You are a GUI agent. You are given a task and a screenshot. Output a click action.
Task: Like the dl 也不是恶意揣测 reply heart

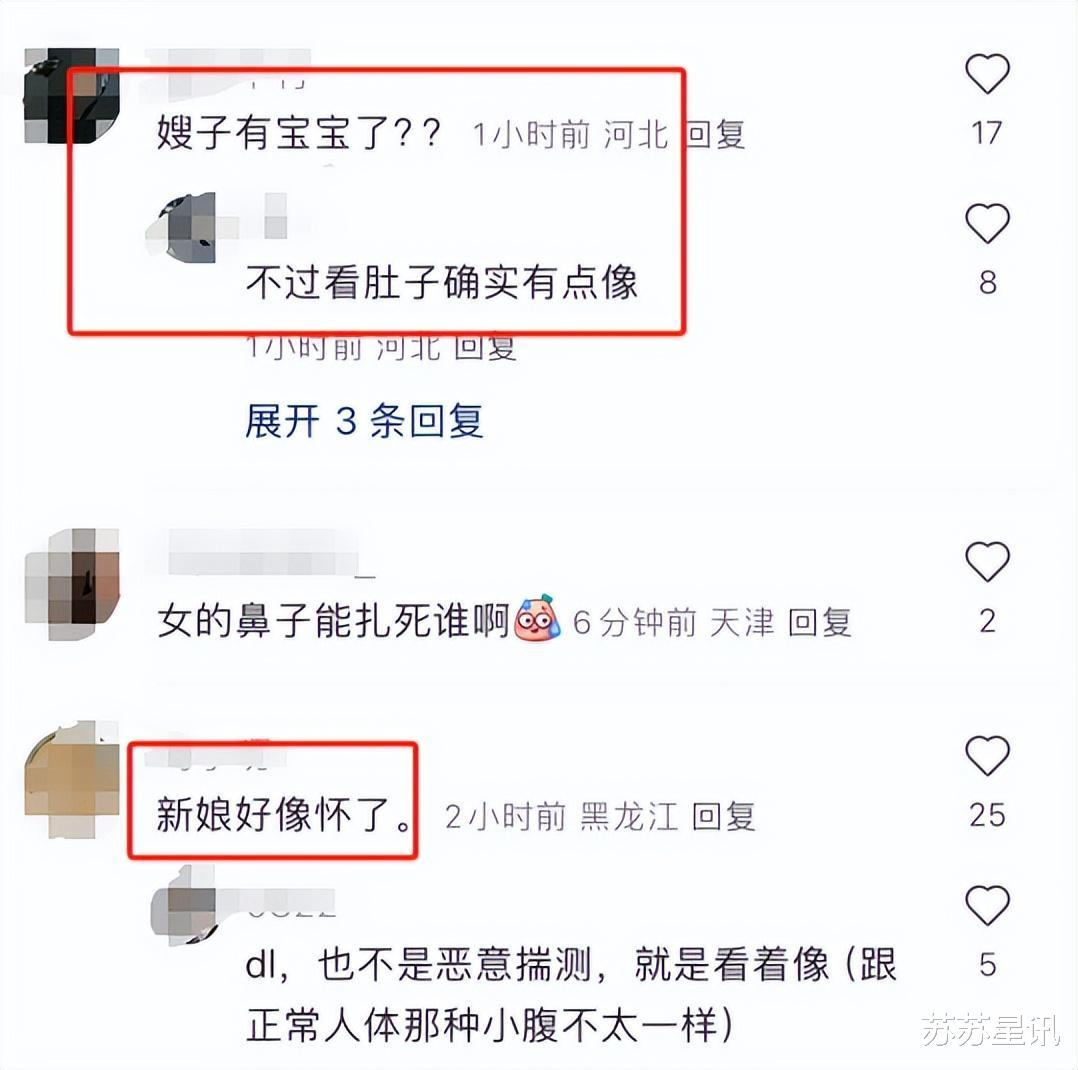(987, 905)
